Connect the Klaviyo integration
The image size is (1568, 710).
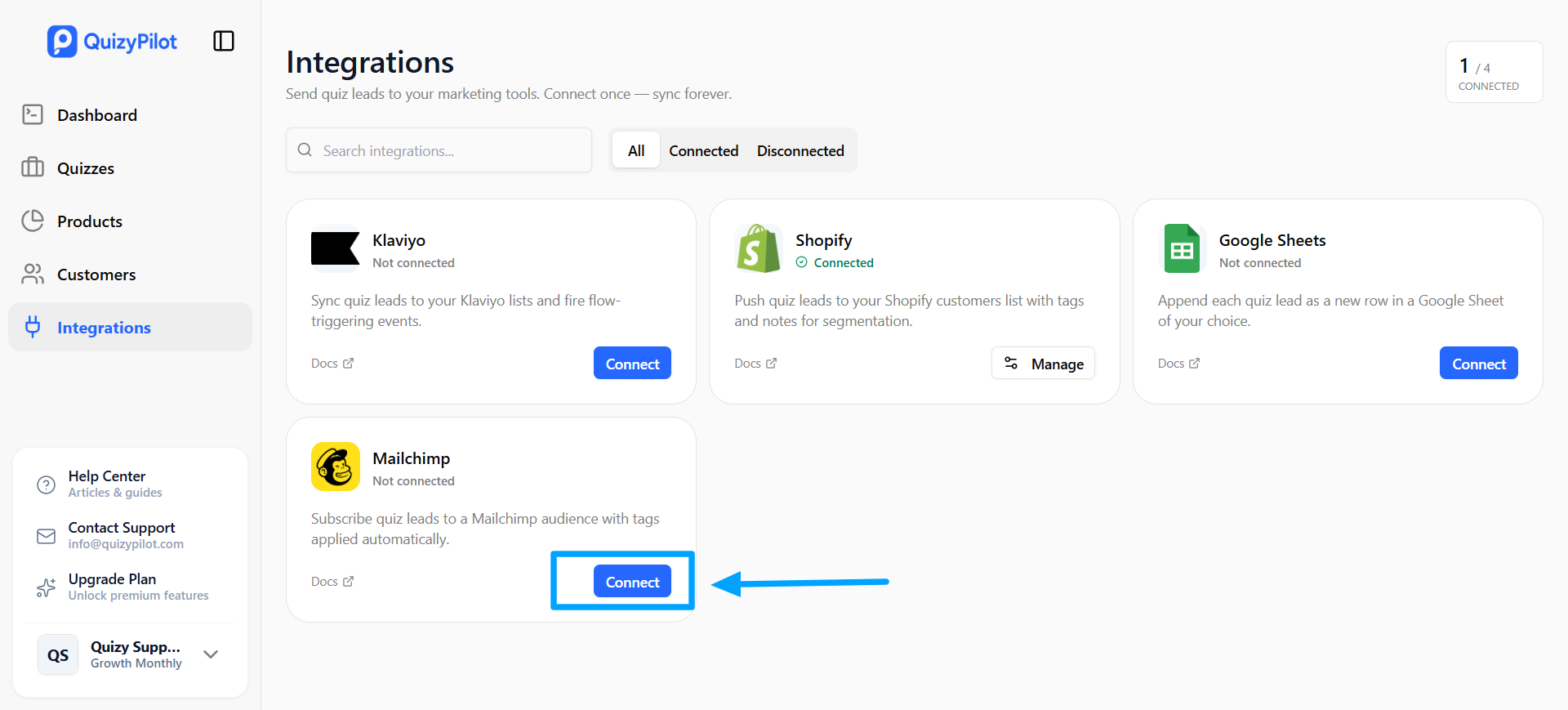coord(632,364)
